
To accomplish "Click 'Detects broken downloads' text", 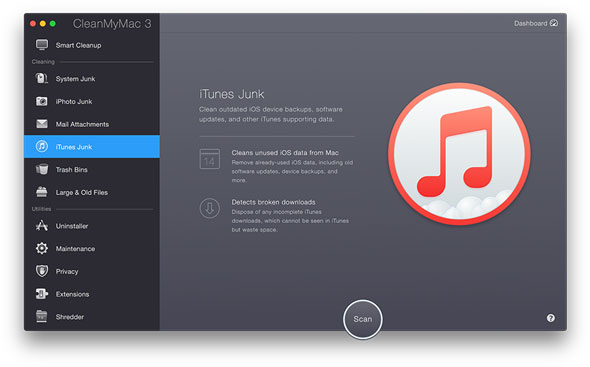I will [x=274, y=202].
